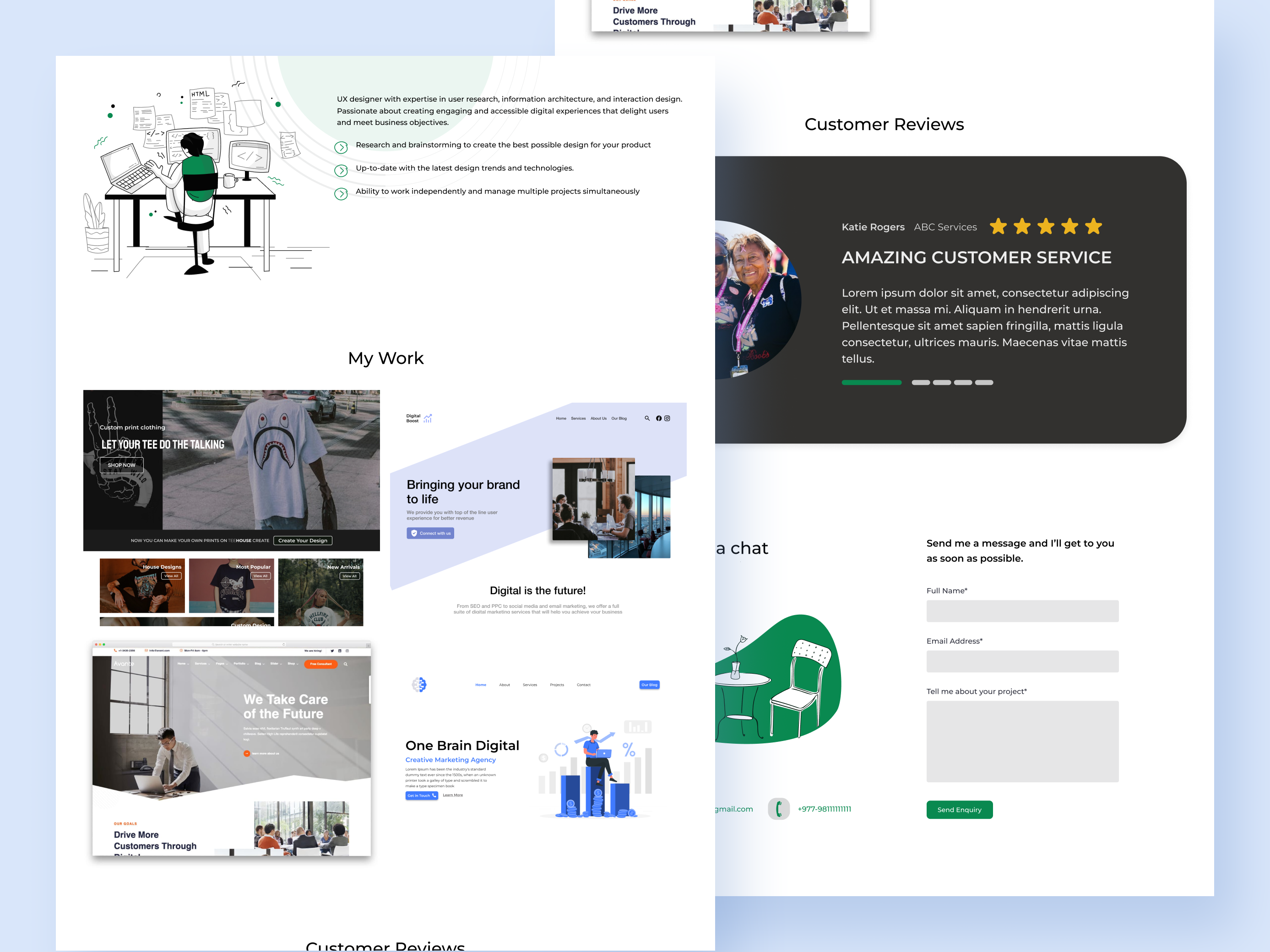Image resolution: width=1270 pixels, height=952 pixels.
Task: Expand the Portfolio dropdown in Avante navbar
Action: point(240,664)
